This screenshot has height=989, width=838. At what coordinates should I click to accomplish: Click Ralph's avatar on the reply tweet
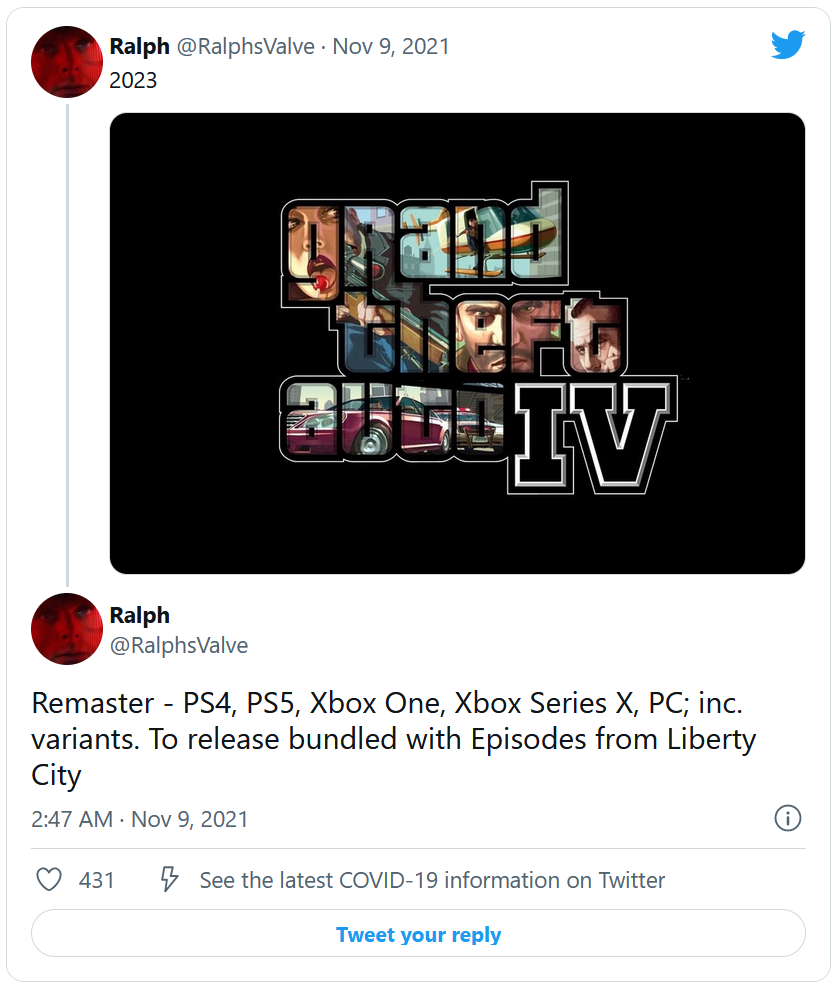point(67,629)
